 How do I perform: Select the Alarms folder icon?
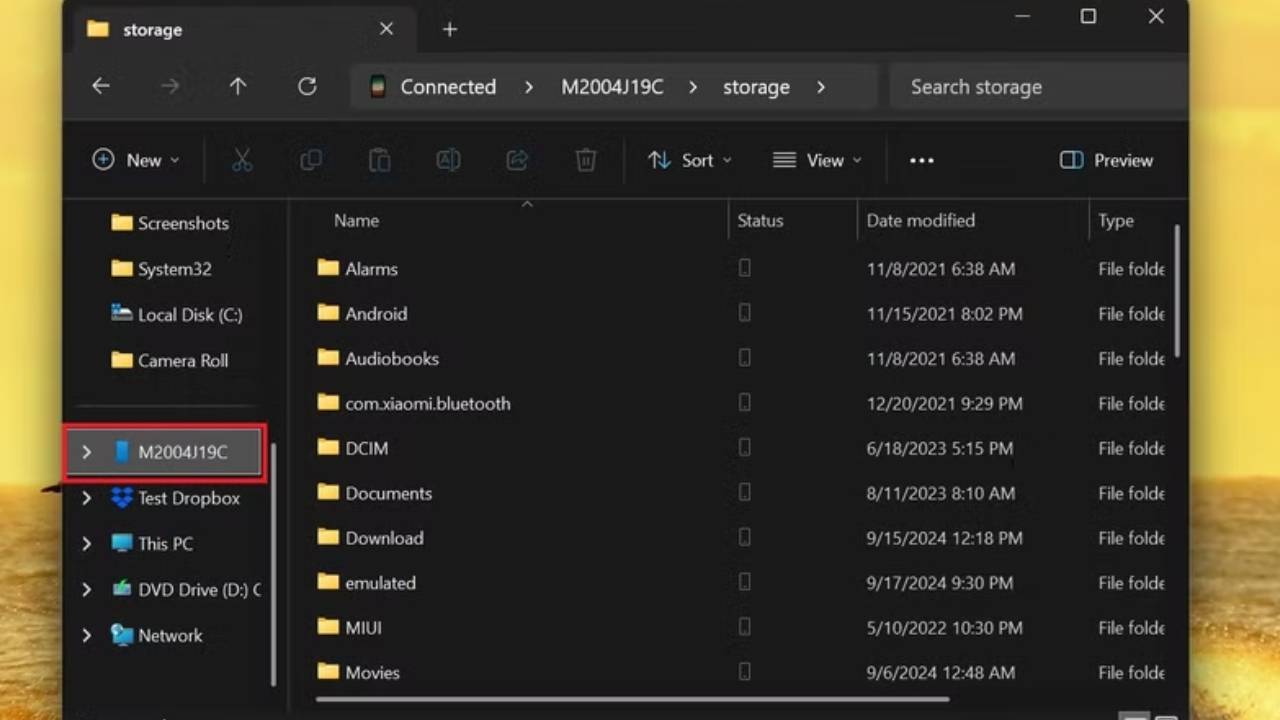point(328,268)
